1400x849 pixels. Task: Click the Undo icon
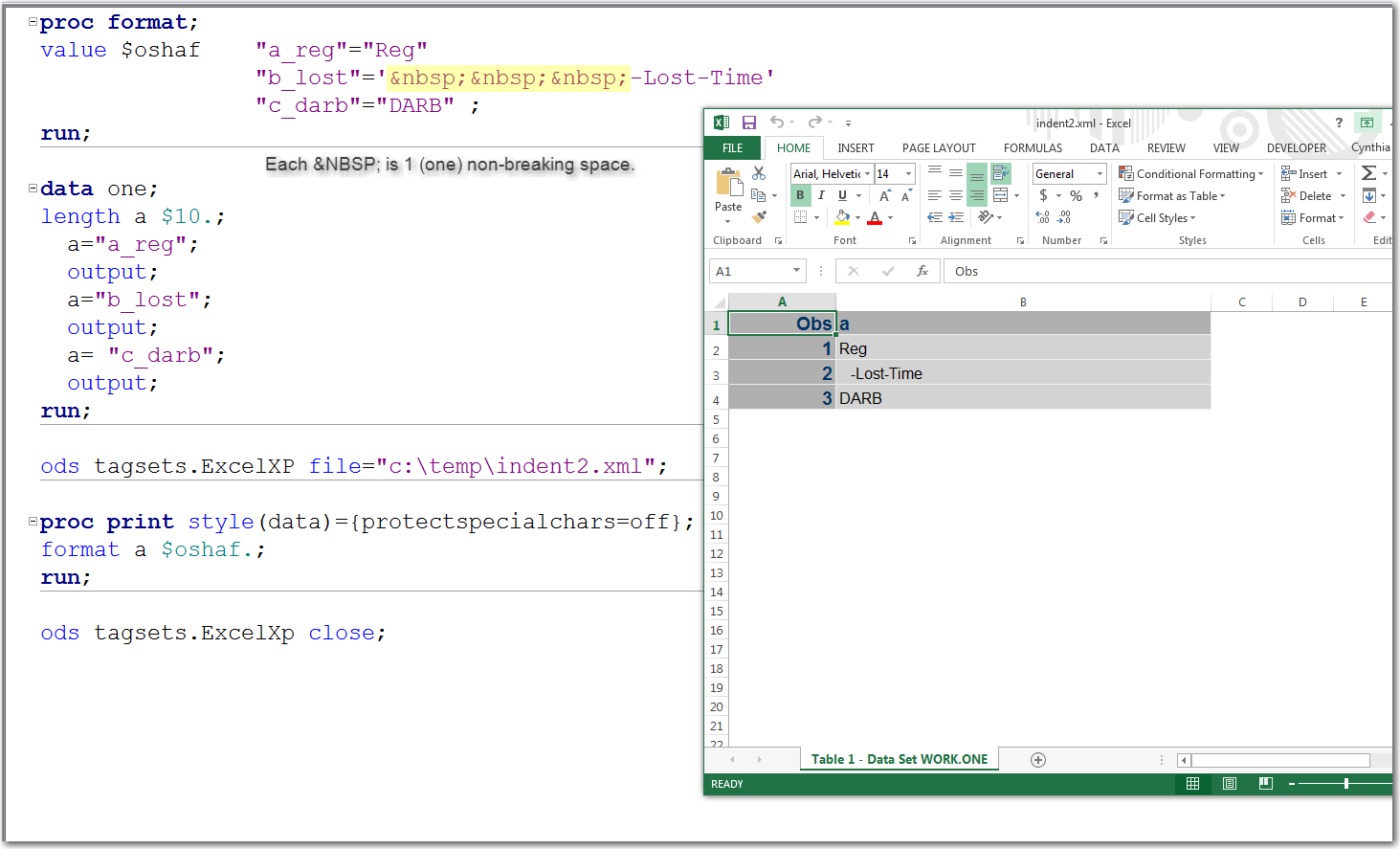775,123
